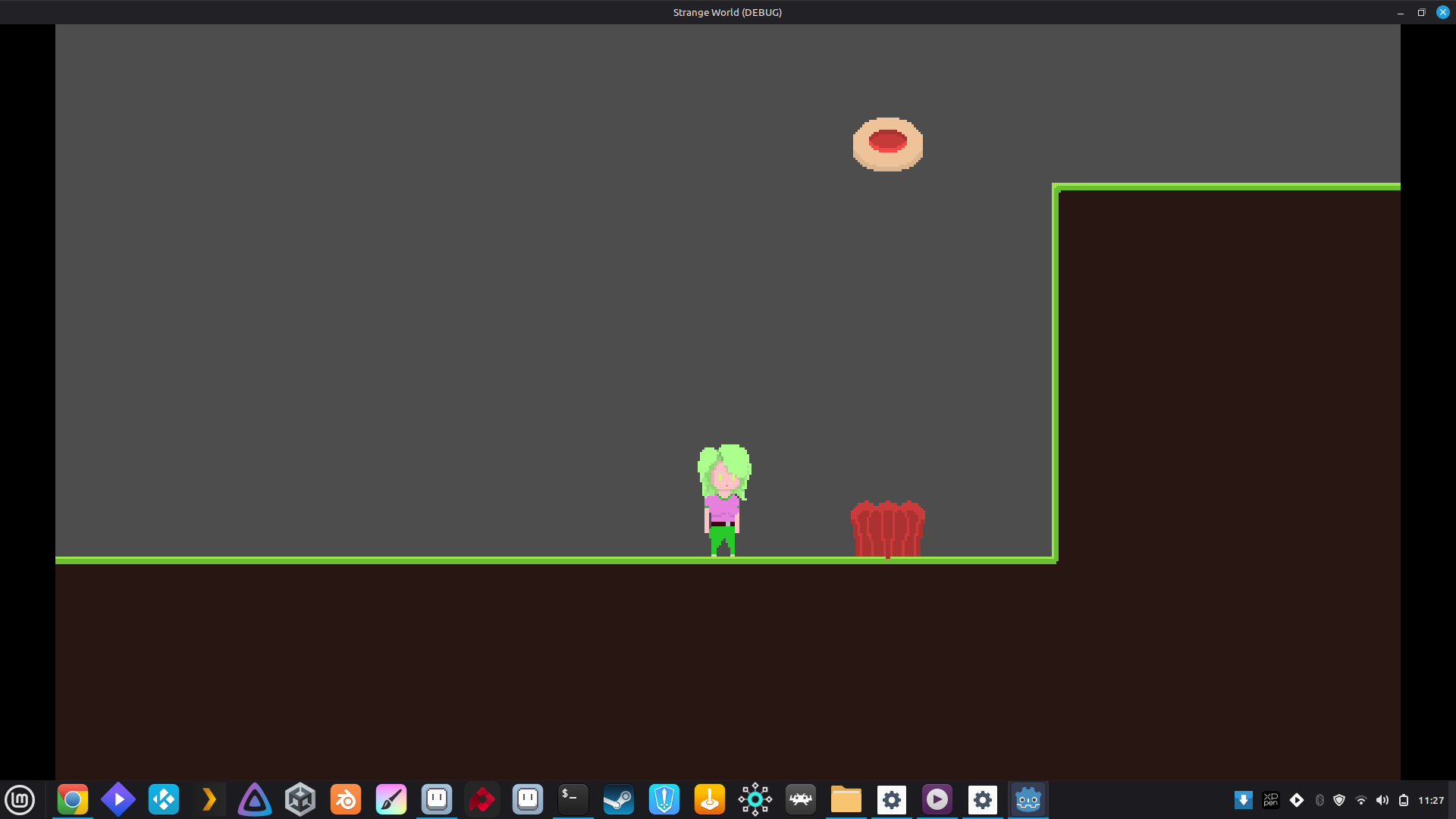The width and height of the screenshot is (1456, 819).
Task: Launch Steam from the taskbar
Action: pyautogui.click(x=619, y=799)
